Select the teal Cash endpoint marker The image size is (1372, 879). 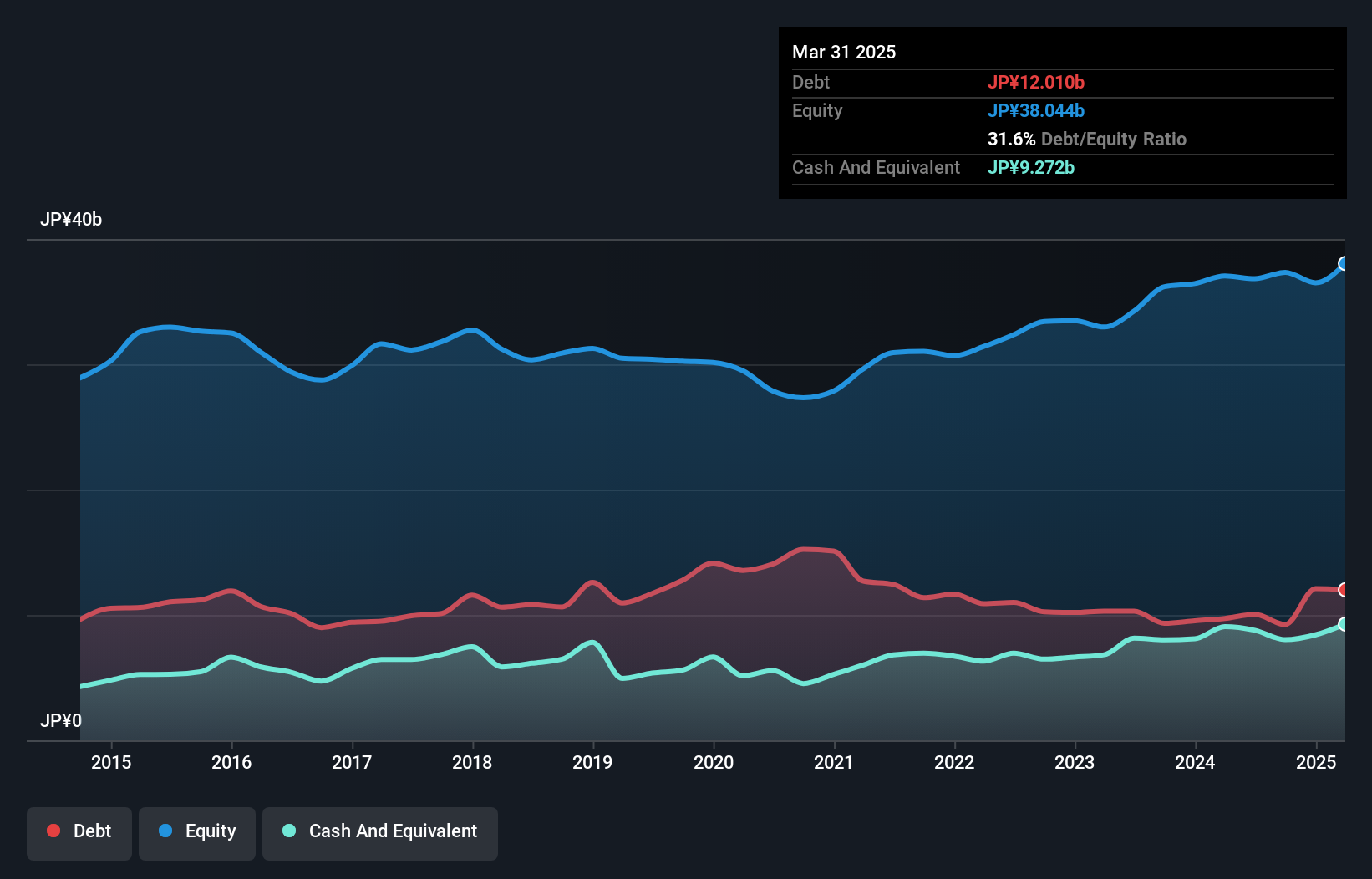tap(1344, 624)
